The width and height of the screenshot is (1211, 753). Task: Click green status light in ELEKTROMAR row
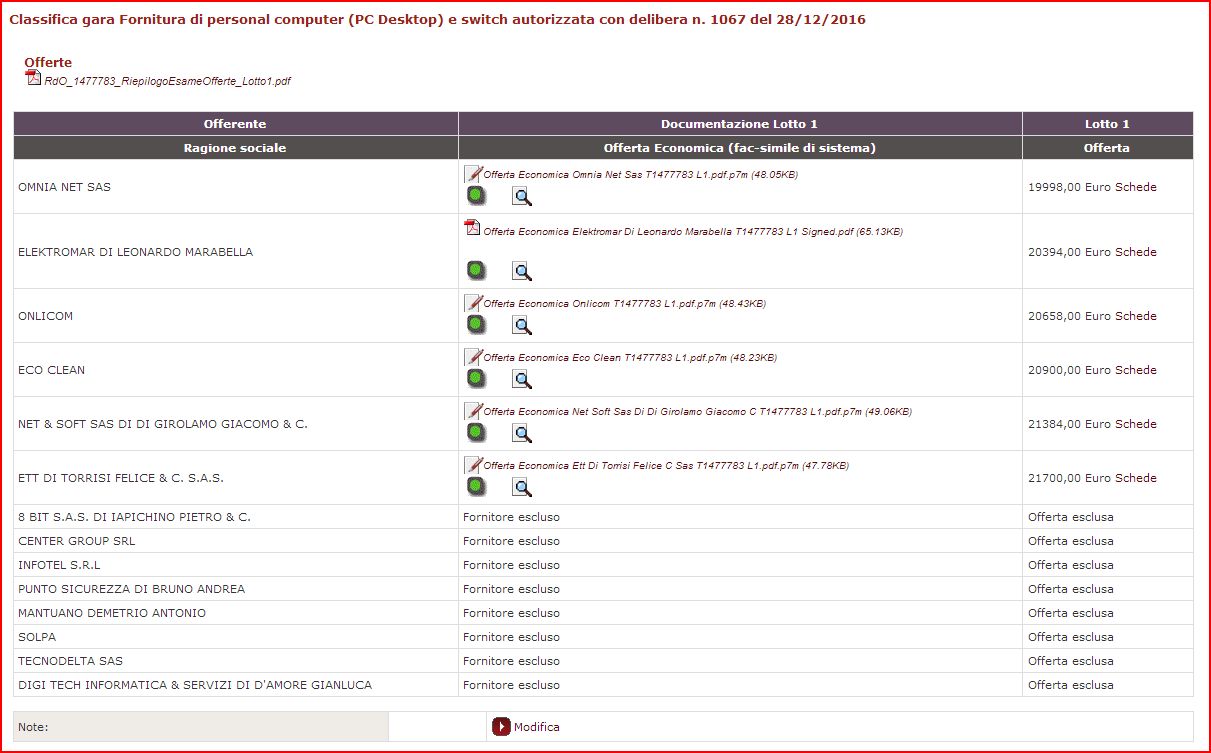(x=476, y=271)
